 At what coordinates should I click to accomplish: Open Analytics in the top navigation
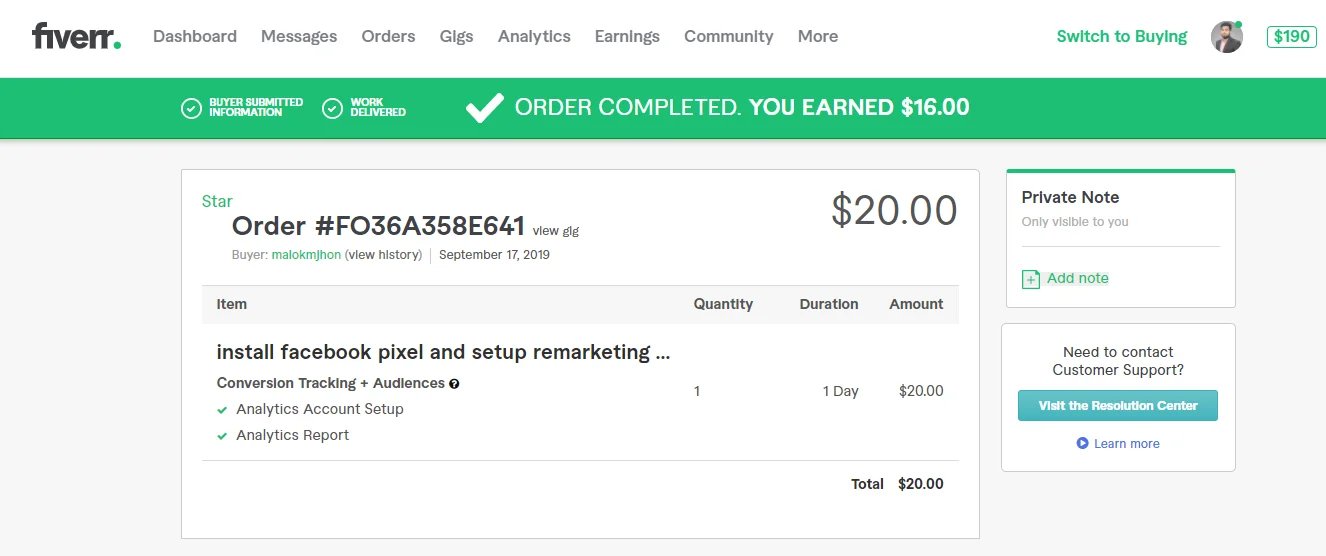[534, 36]
